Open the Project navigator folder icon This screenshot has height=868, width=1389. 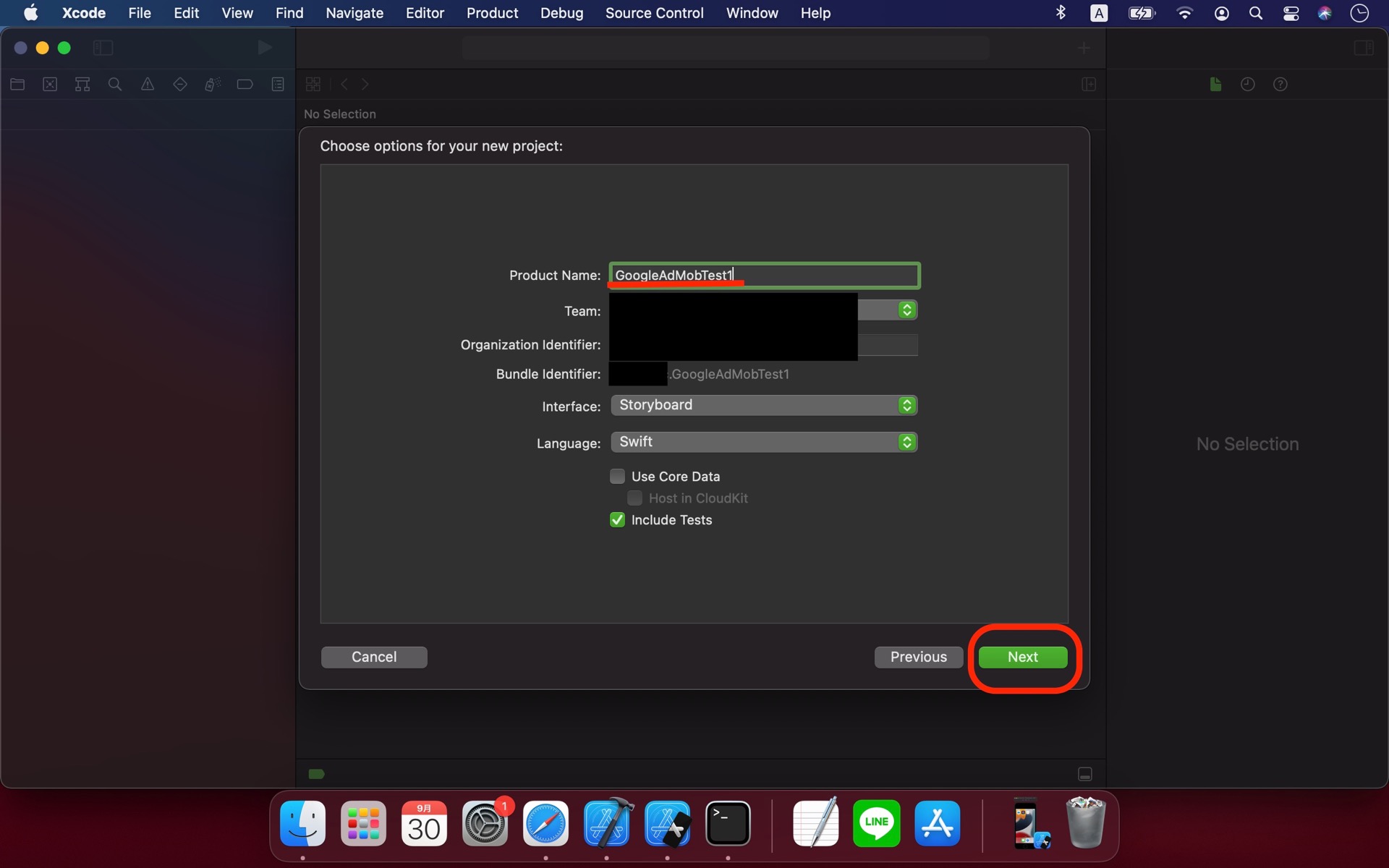click(x=17, y=85)
